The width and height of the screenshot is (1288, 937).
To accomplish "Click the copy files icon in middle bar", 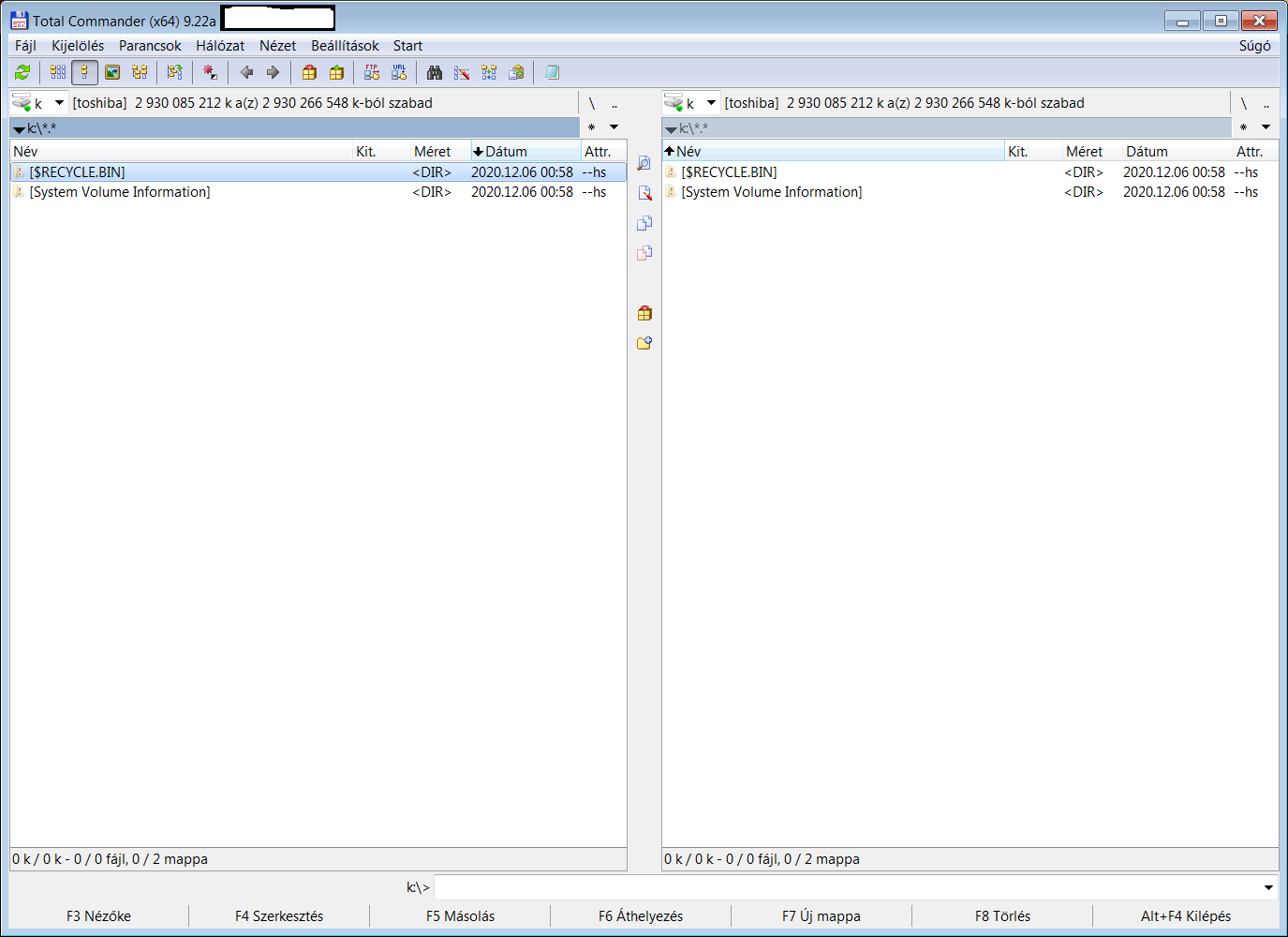I will coord(644,223).
